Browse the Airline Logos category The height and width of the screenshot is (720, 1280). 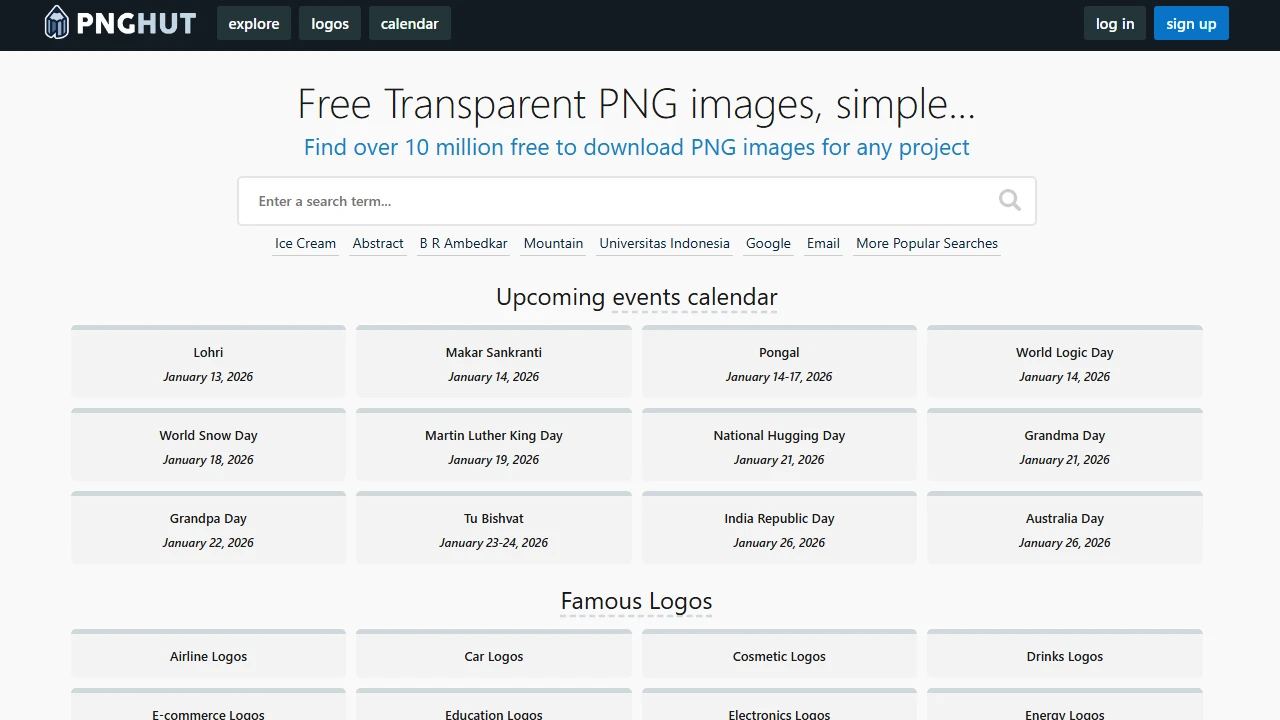208,656
